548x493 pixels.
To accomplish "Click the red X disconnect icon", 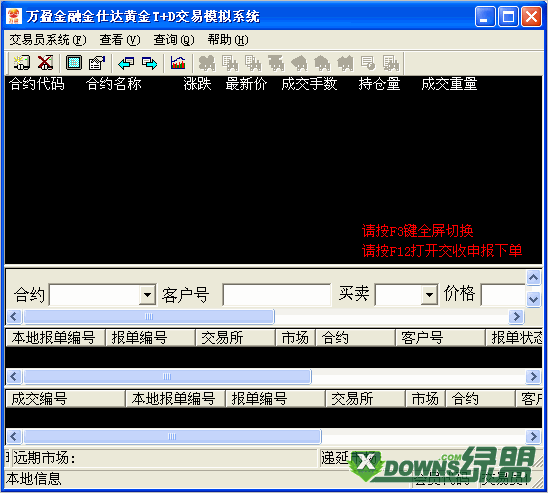I will point(45,63).
